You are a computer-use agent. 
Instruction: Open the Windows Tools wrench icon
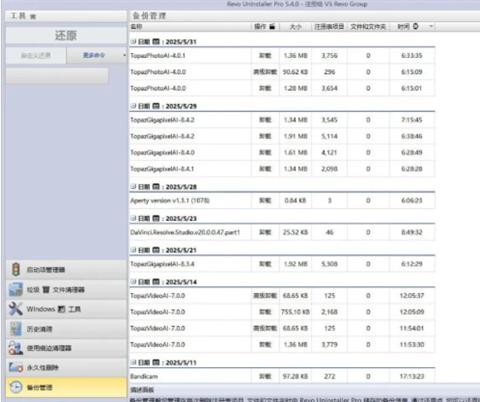[16, 309]
